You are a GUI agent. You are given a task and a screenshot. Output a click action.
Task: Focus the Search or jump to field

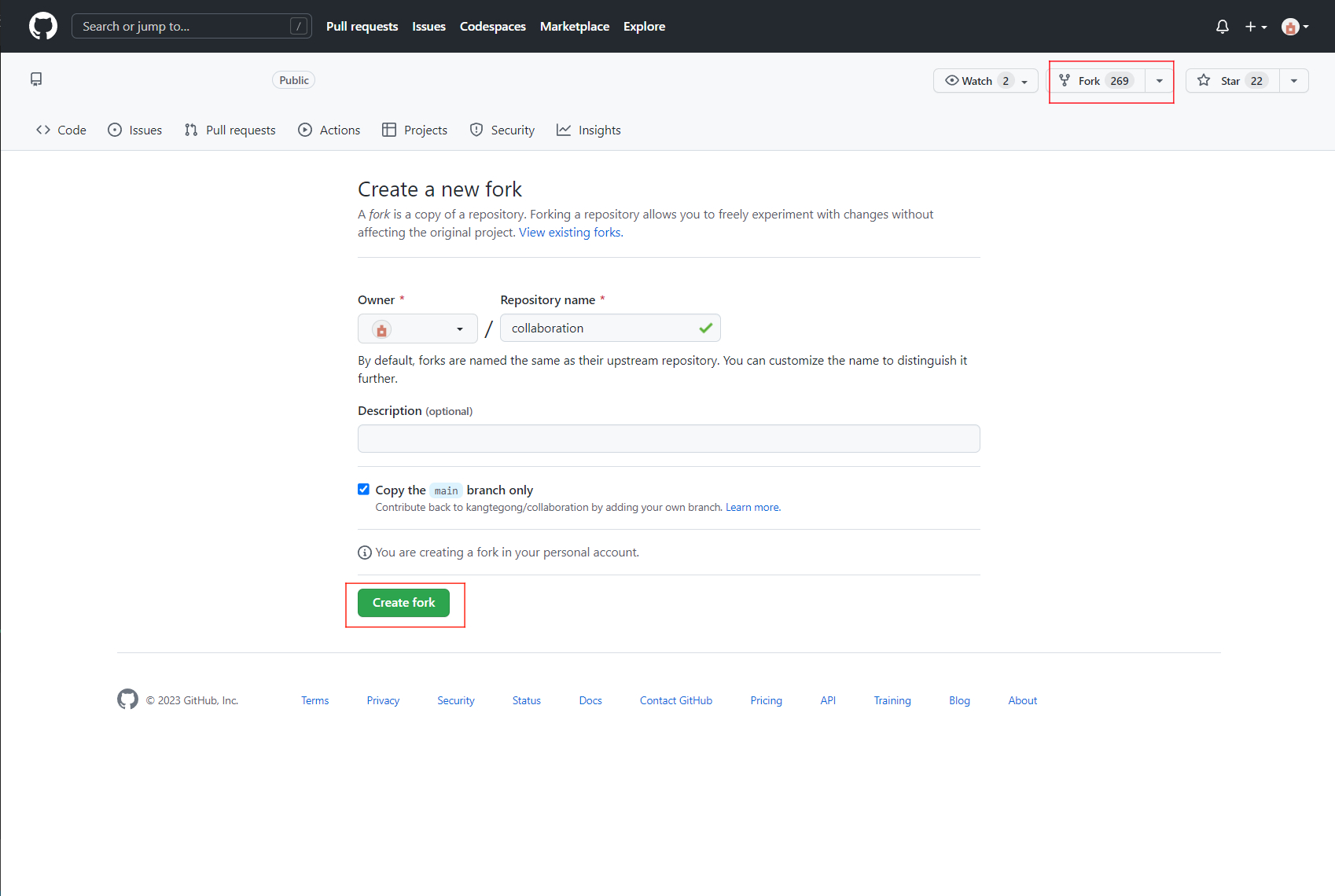coord(192,26)
